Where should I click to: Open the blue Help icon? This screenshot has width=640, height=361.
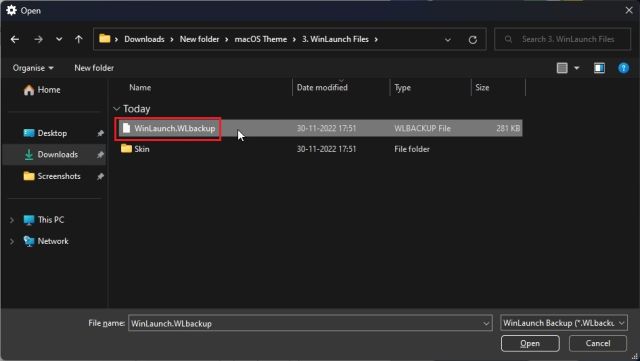[x=623, y=68]
